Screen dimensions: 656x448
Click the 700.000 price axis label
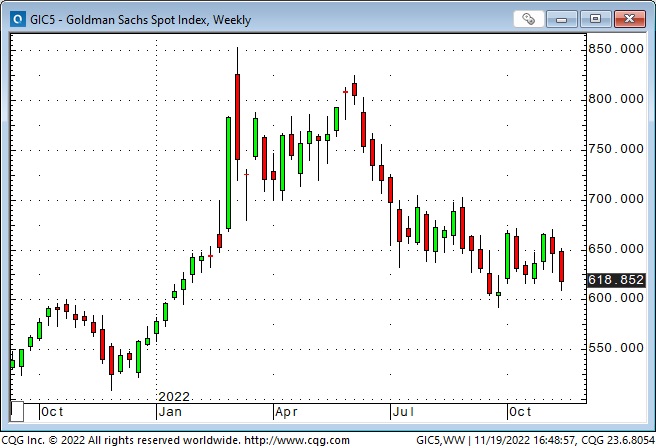[x=616, y=199]
